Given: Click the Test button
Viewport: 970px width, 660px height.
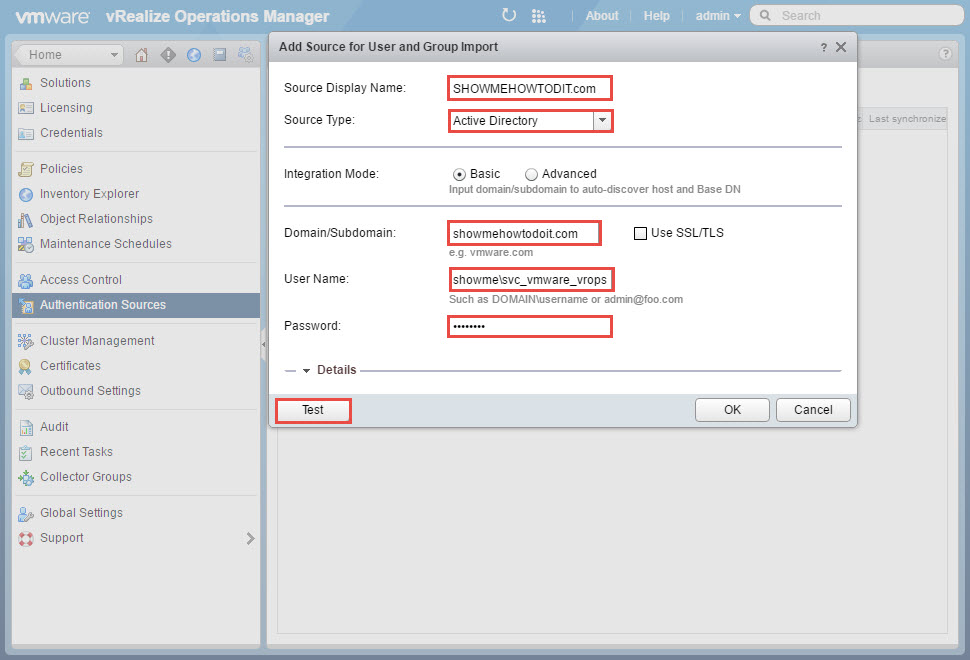Looking at the screenshot, I should (x=313, y=410).
